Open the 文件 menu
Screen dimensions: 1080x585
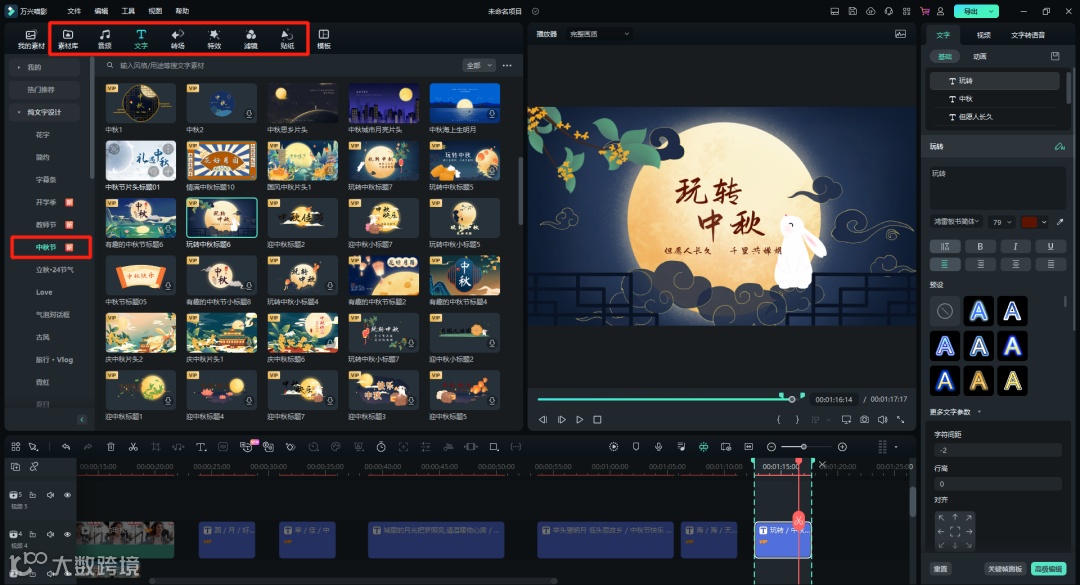tap(74, 11)
